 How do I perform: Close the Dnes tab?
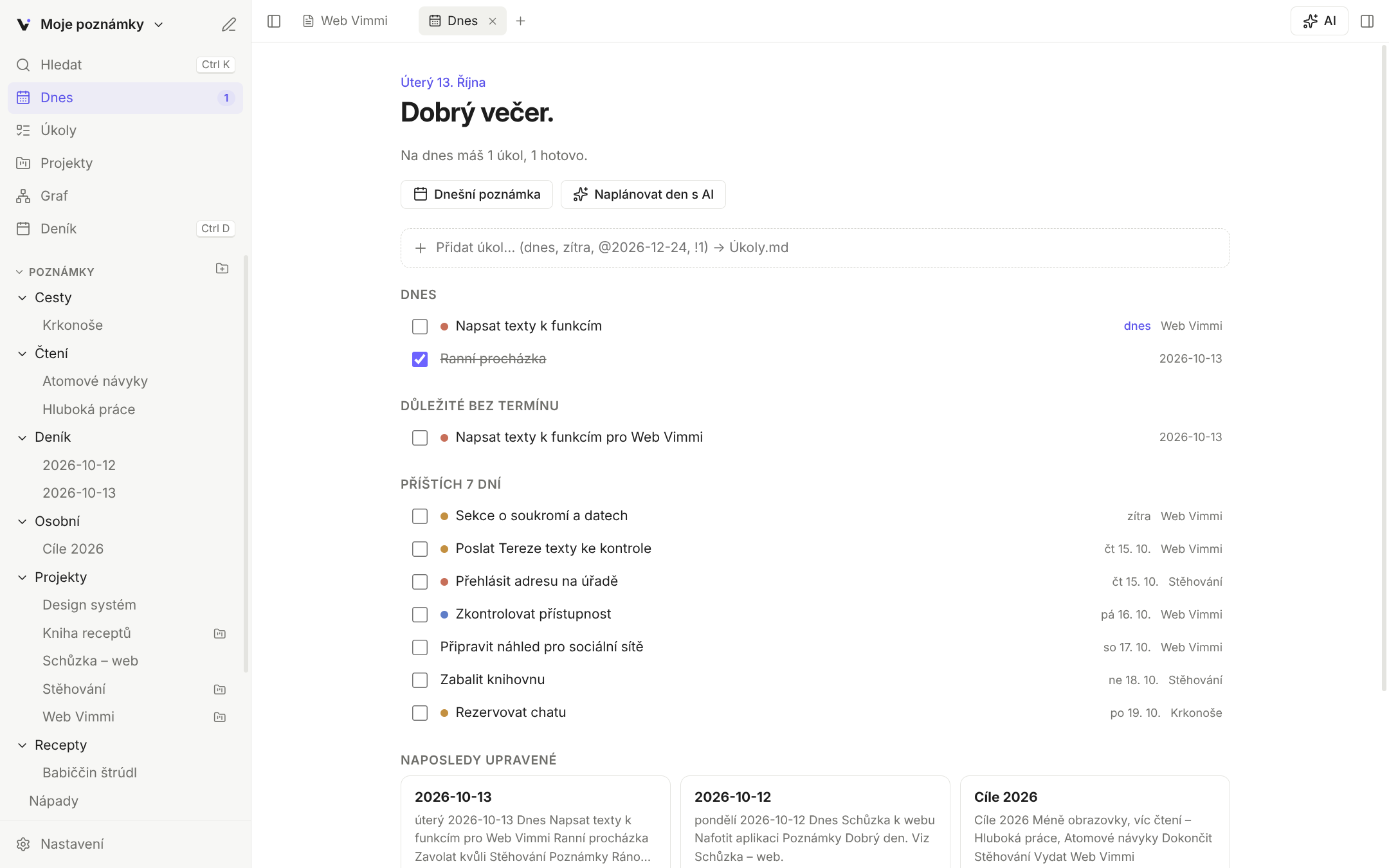[493, 21]
